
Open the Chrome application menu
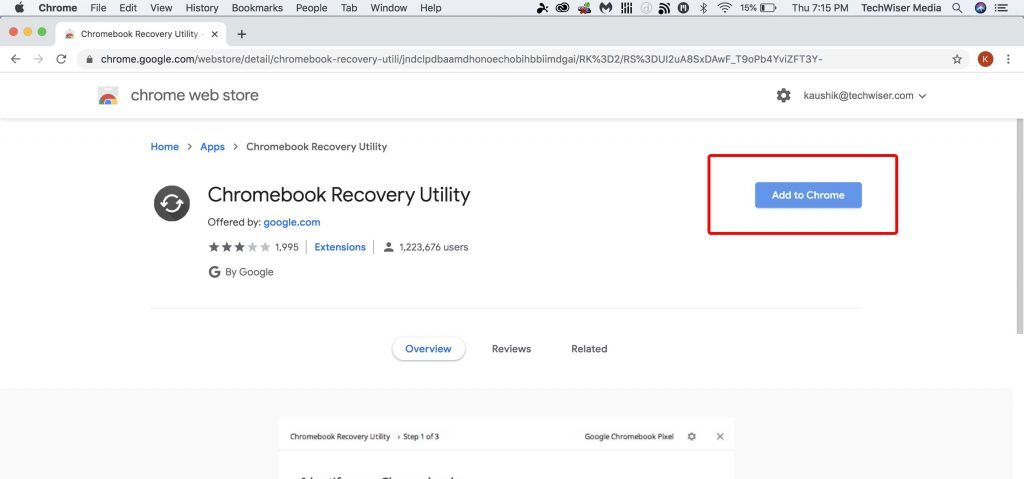(x=57, y=8)
